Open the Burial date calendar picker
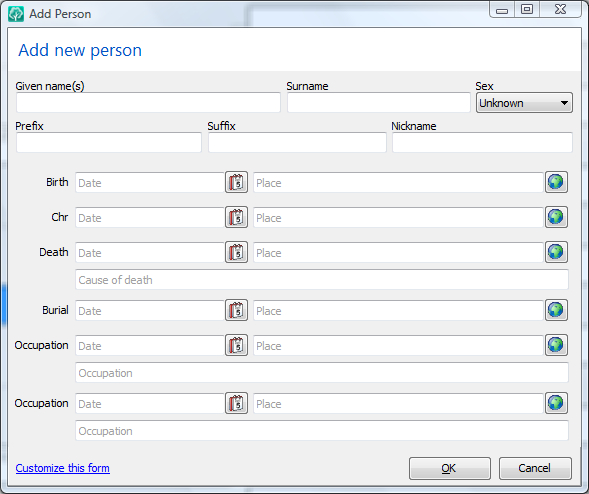This screenshot has height=494, width=589. point(236,310)
